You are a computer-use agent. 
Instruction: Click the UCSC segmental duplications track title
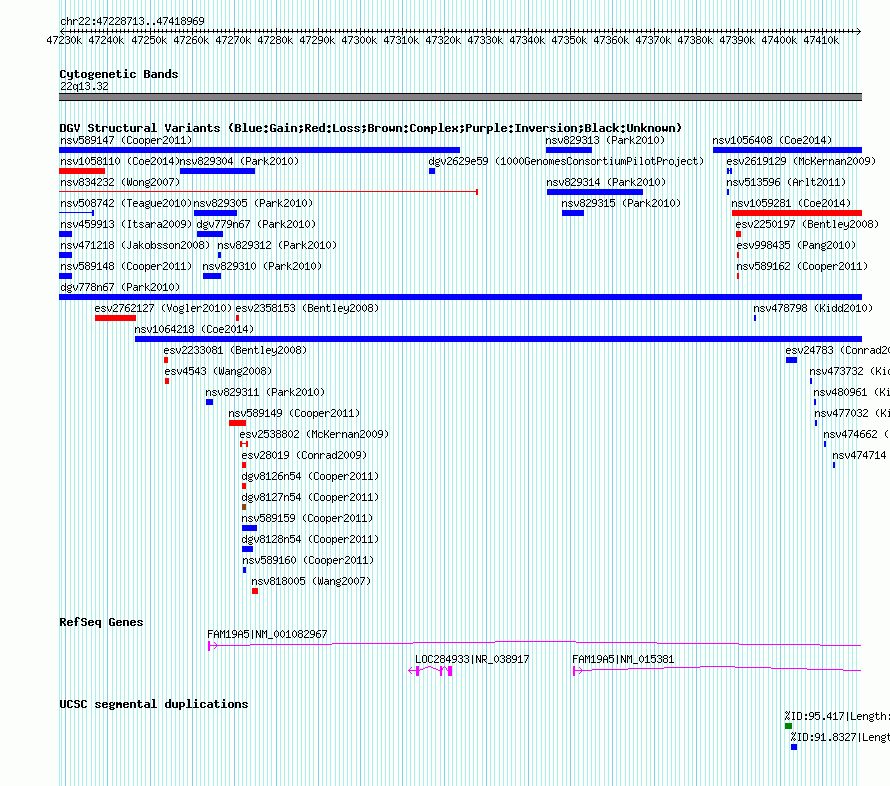click(x=154, y=704)
